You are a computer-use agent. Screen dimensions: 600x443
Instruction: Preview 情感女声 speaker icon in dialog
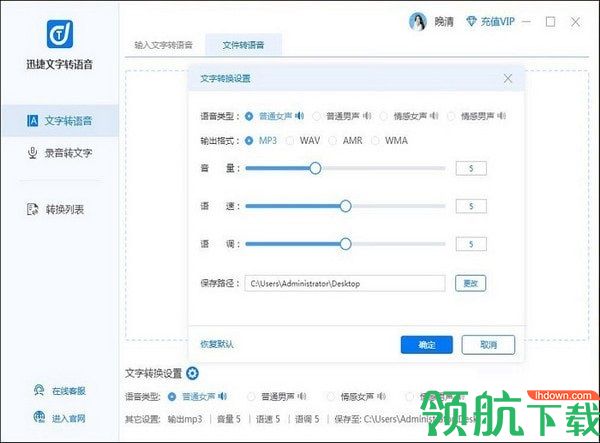point(434,116)
